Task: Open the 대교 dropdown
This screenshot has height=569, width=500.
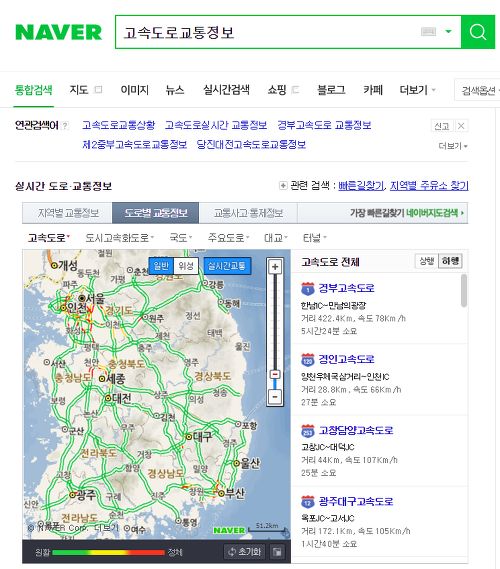Action: [275, 238]
